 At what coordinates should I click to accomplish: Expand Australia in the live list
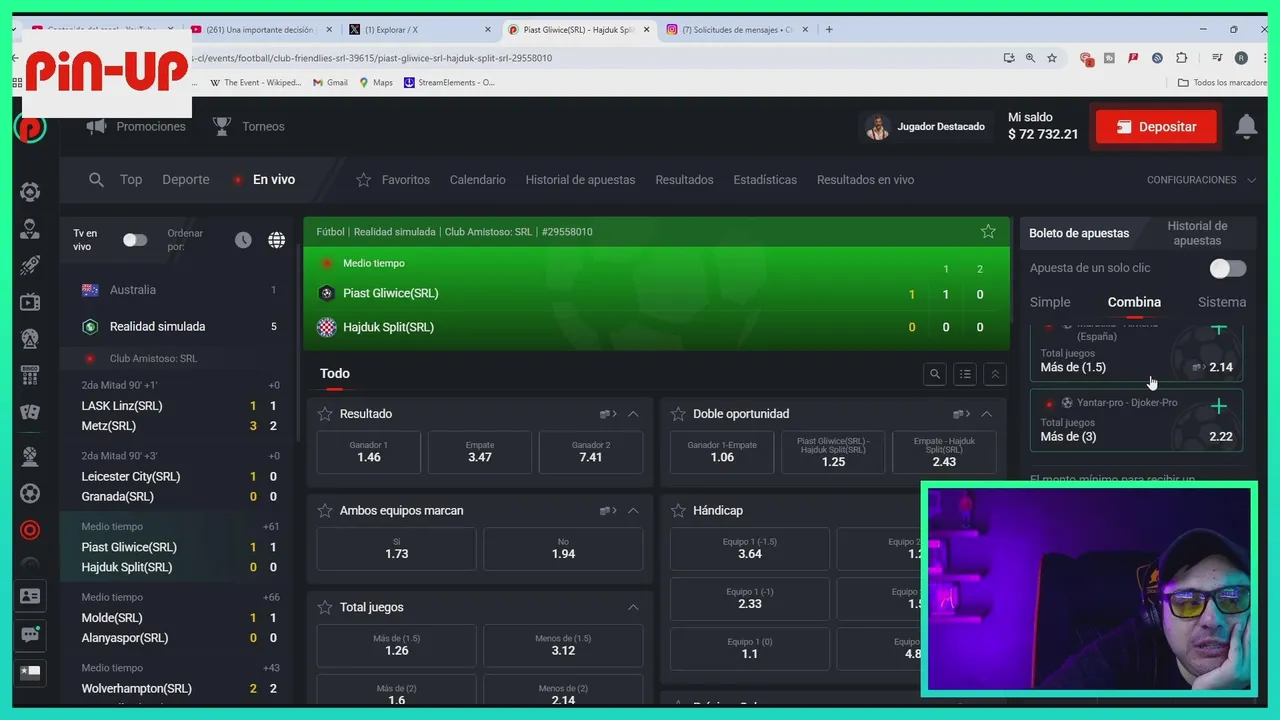[178, 290]
